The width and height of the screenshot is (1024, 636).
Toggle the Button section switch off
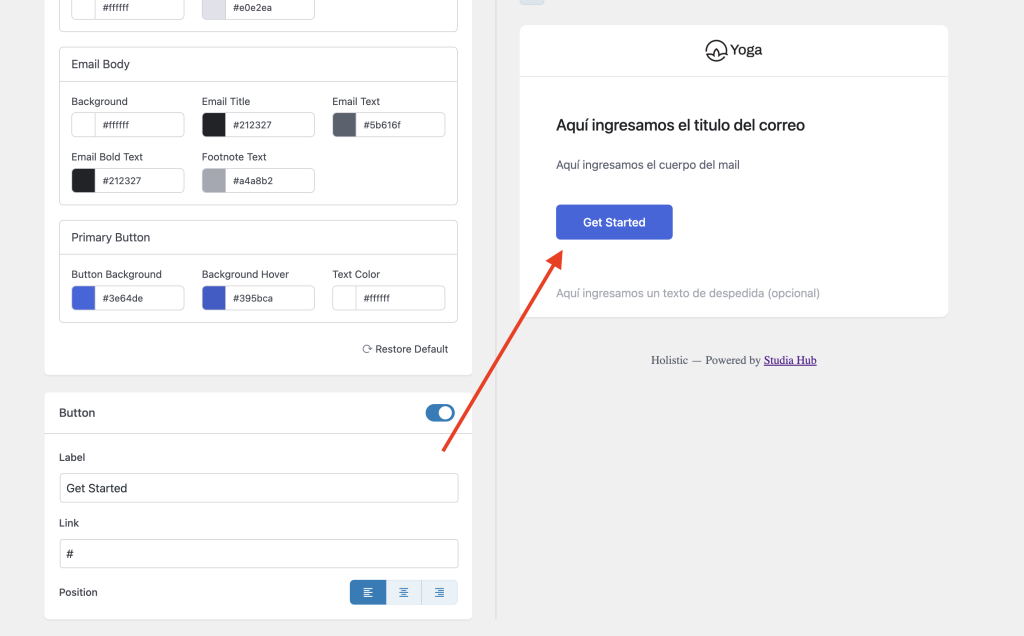pos(440,413)
